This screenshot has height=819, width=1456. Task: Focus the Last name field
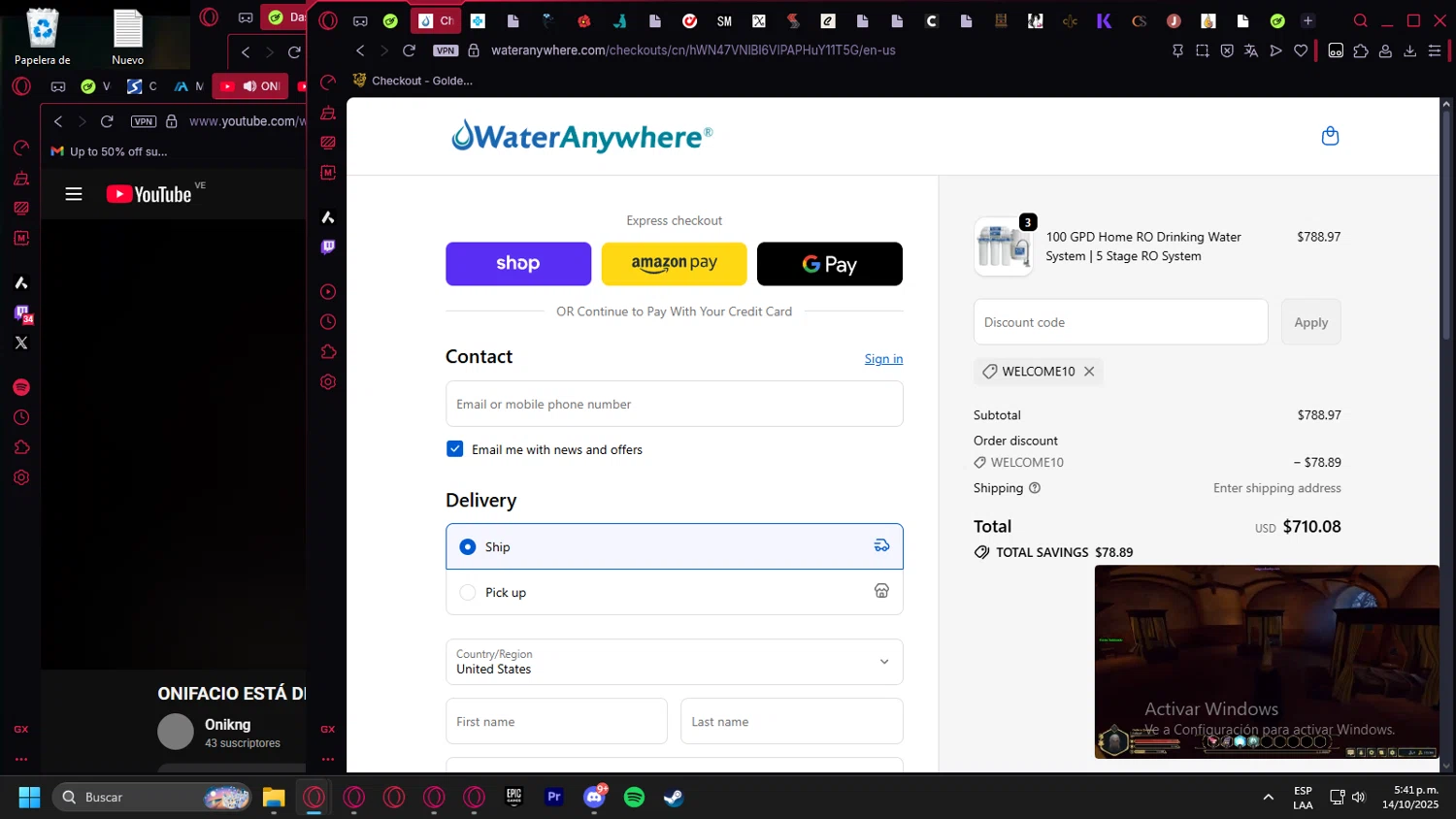tap(792, 721)
